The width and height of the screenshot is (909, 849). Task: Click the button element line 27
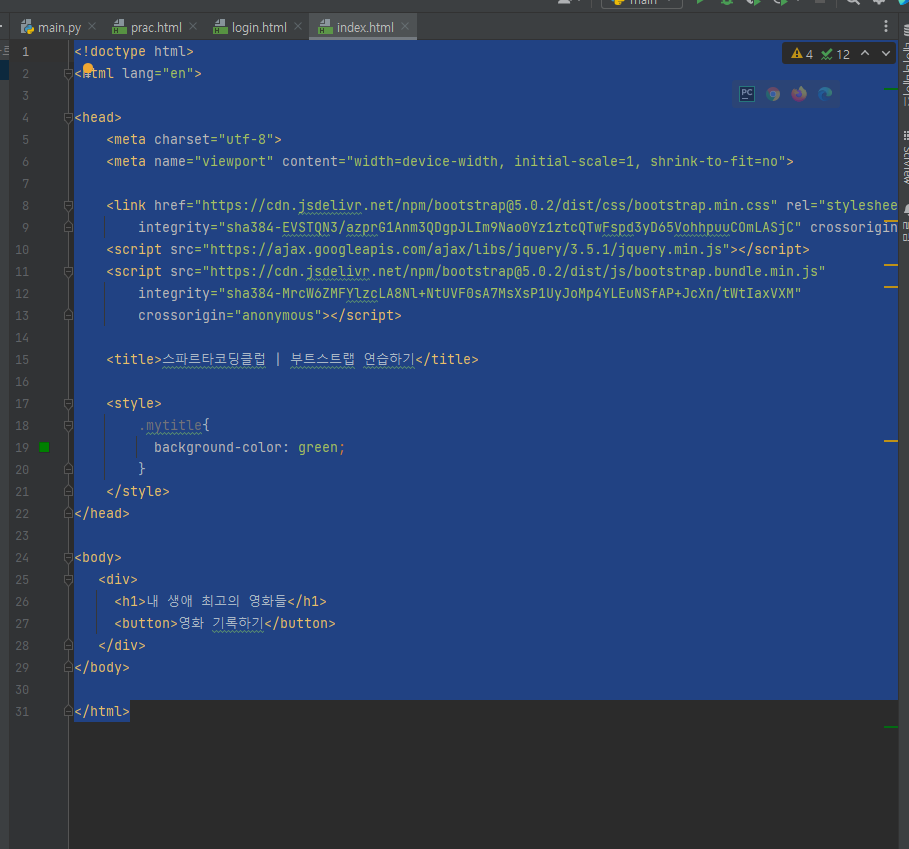tap(225, 624)
